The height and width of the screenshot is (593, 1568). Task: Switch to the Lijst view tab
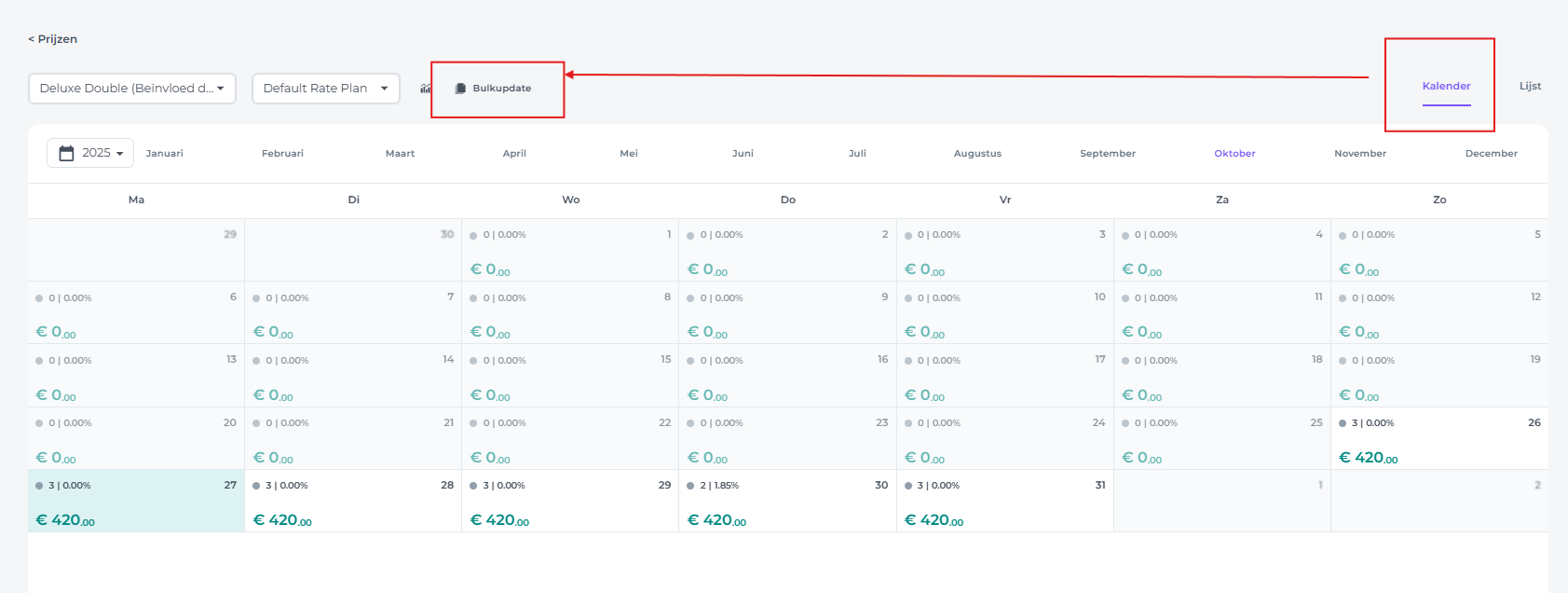(1530, 86)
